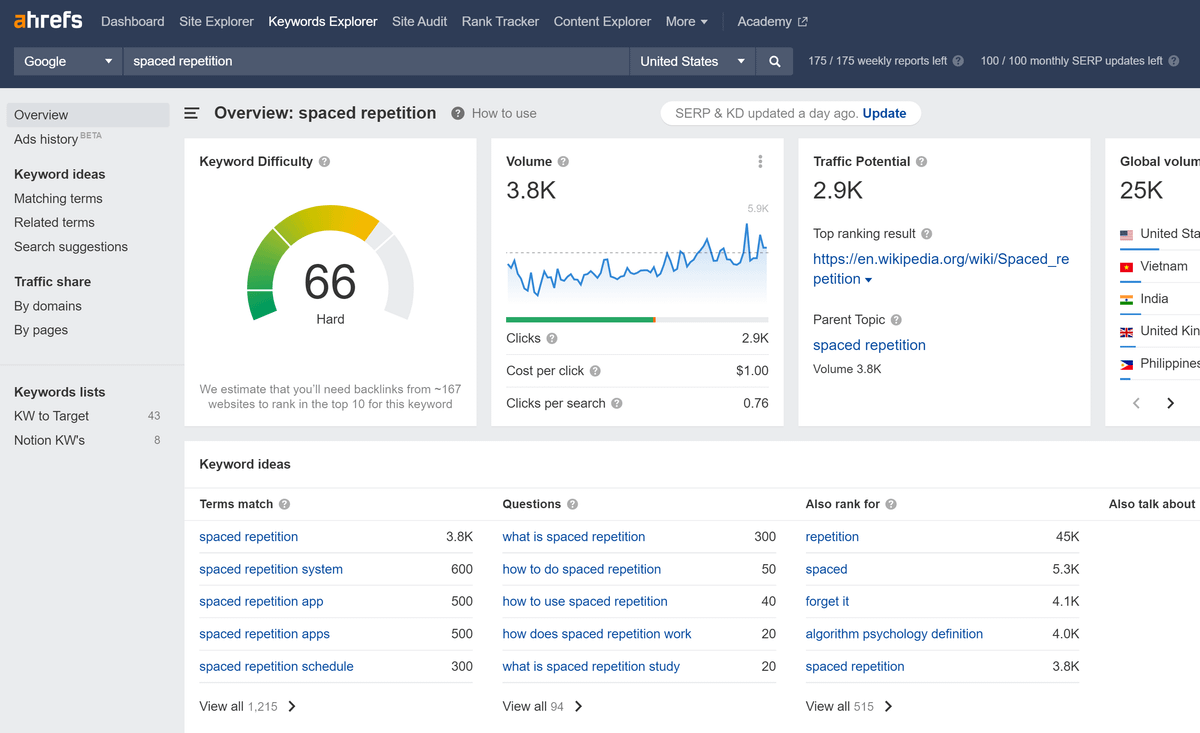This screenshot has height=733, width=1200.
Task: Click previous arrow in Global volume card
Action: [x=1136, y=403]
